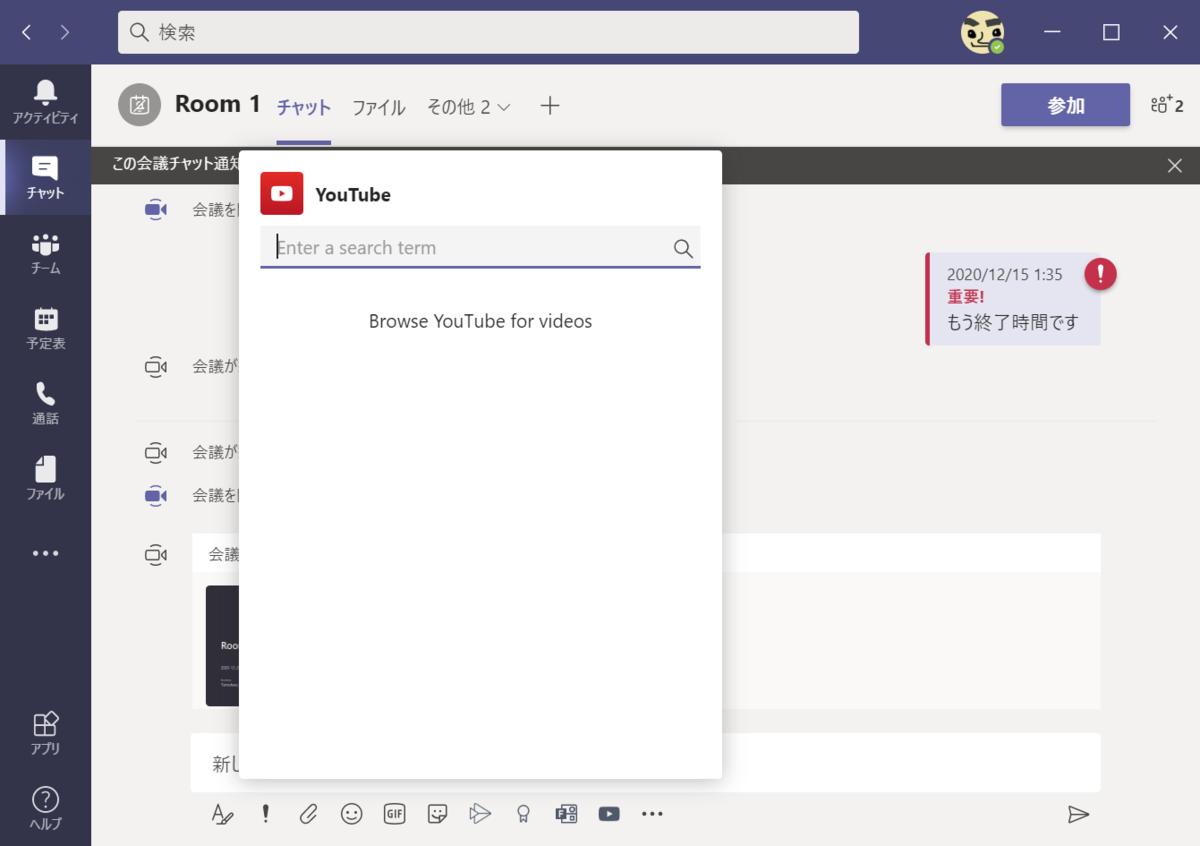
Task: Open the calendar (予定表) in sidebar
Action: pyautogui.click(x=45, y=328)
